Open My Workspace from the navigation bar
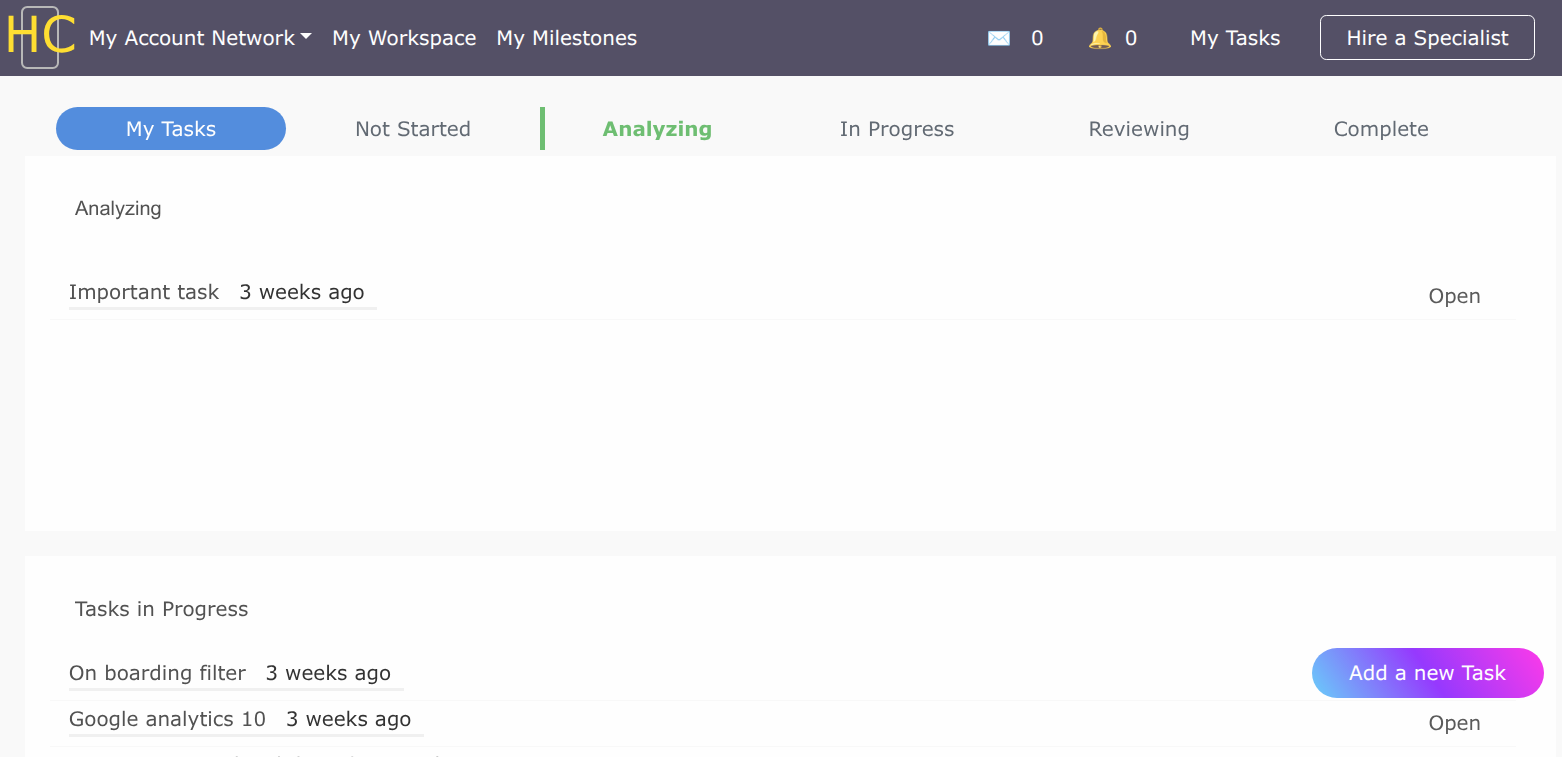 click(404, 38)
